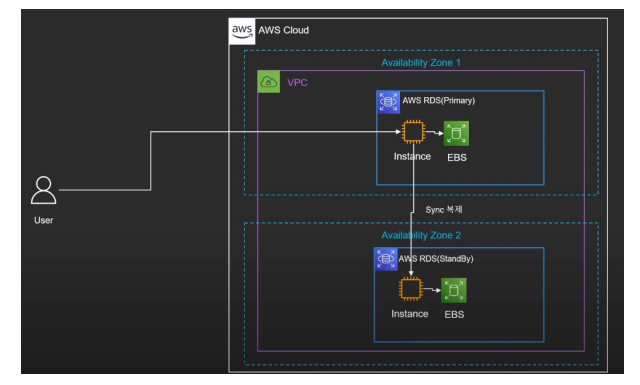Image resolution: width=640 pixels, height=385 pixels.
Task: Click the "Availability Zone 2" text
Action: click(x=421, y=235)
